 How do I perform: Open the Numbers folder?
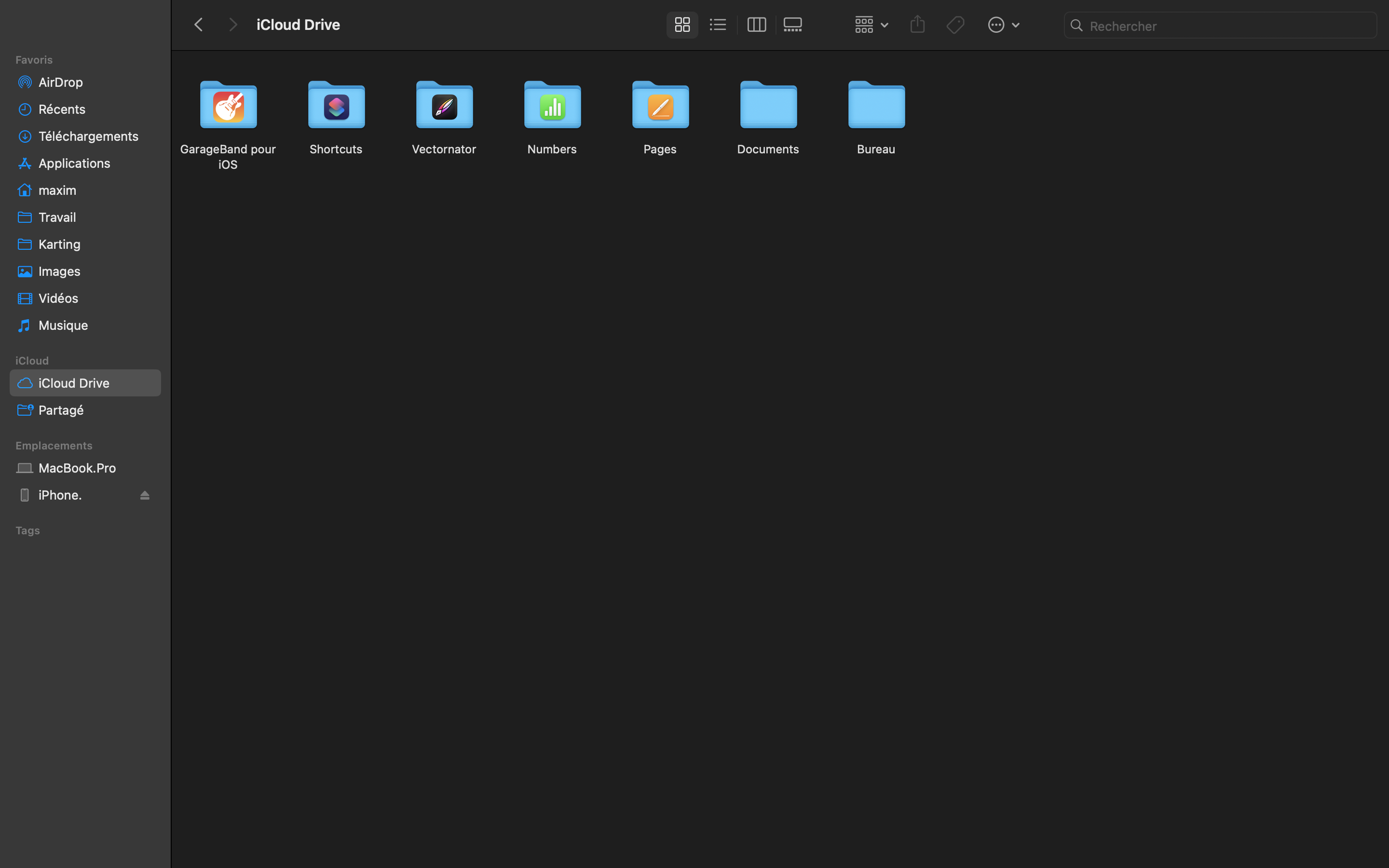tap(552, 106)
